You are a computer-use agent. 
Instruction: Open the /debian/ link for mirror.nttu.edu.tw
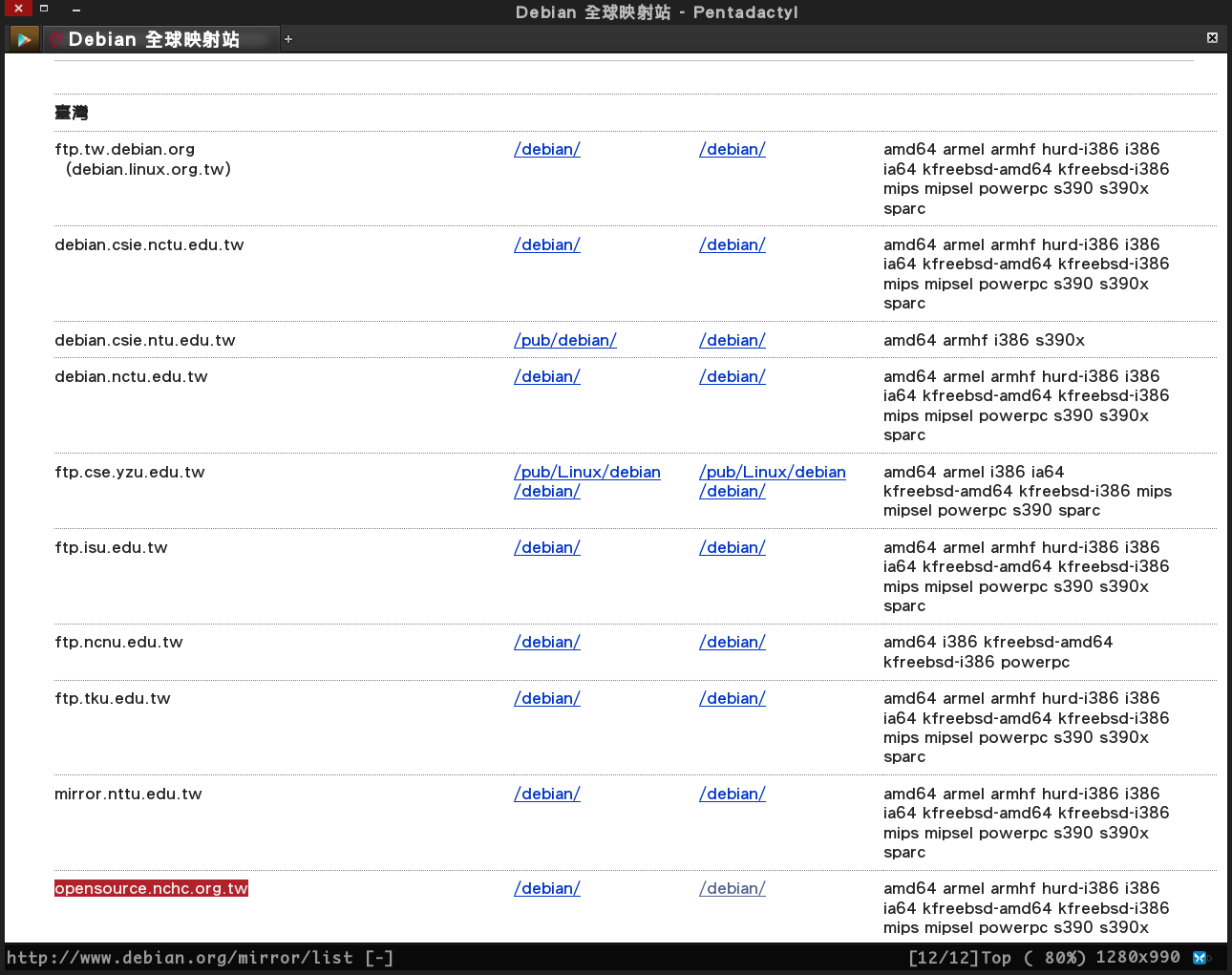(x=546, y=794)
